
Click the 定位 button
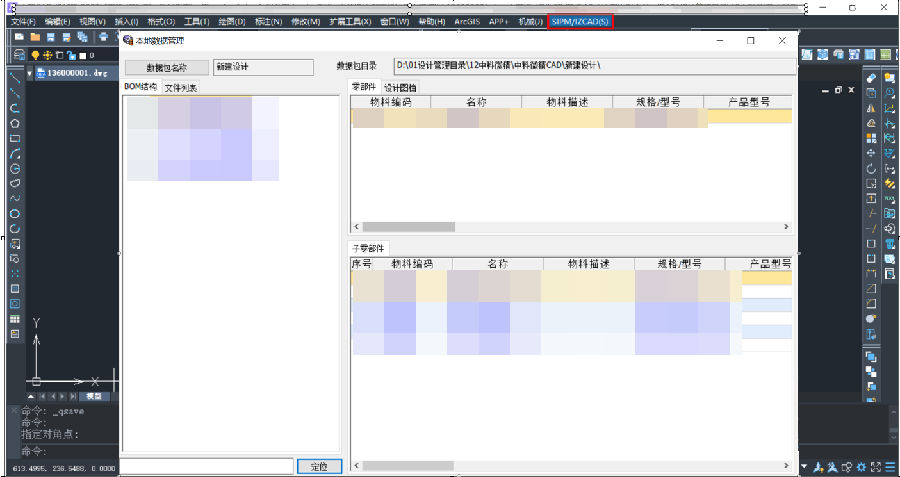[319, 467]
